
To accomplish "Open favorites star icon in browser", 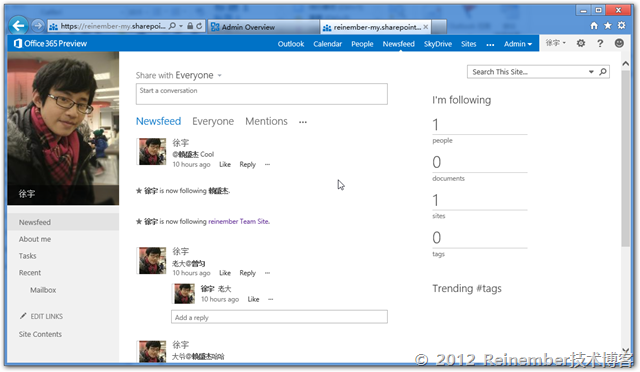I will point(608,26).
